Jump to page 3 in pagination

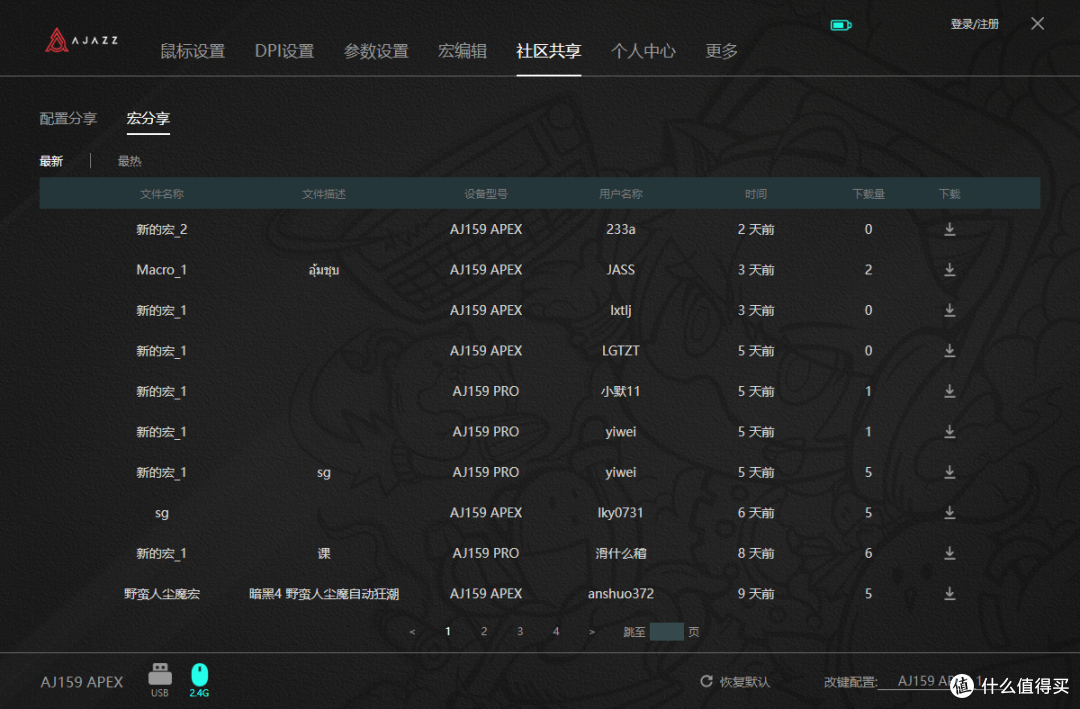coord(520,631)
